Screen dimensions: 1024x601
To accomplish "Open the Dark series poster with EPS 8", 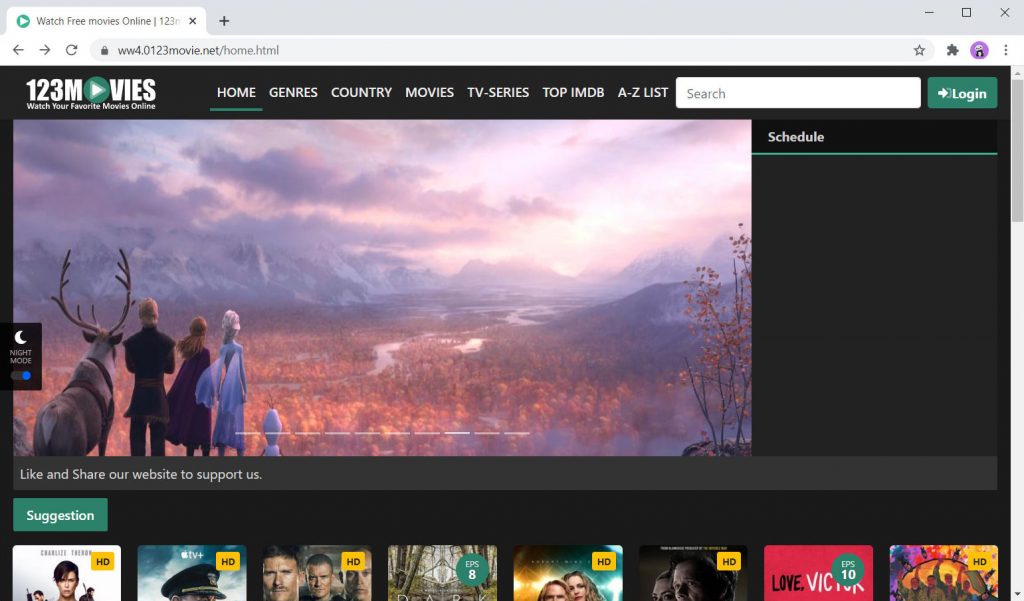I will pyautogui.click(x=442, y=573).
